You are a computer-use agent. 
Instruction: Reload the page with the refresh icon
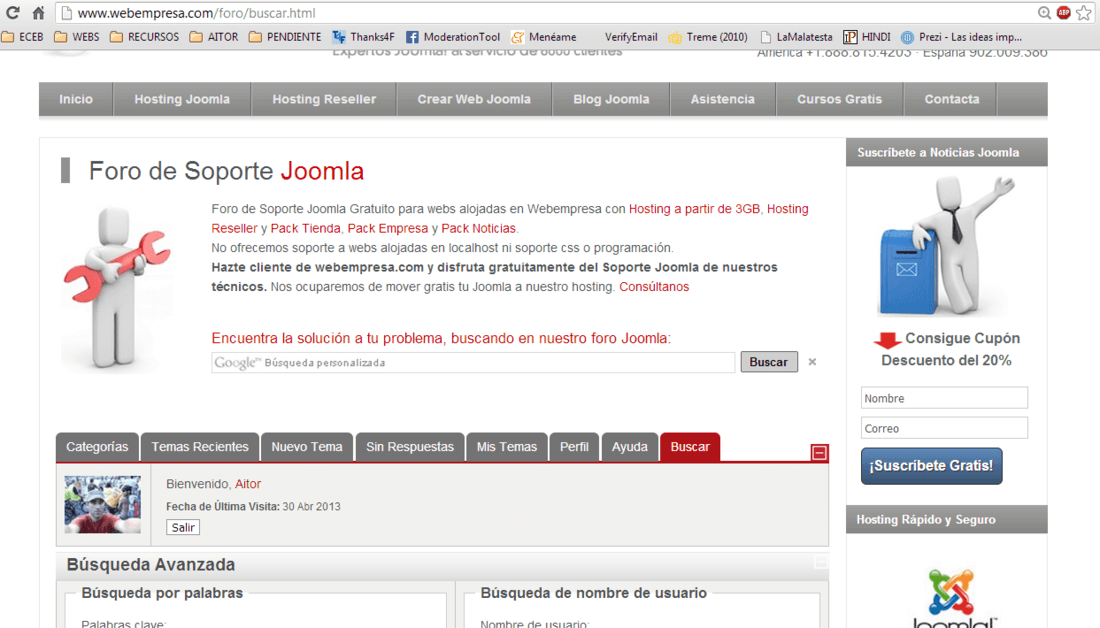pos(13,13)
